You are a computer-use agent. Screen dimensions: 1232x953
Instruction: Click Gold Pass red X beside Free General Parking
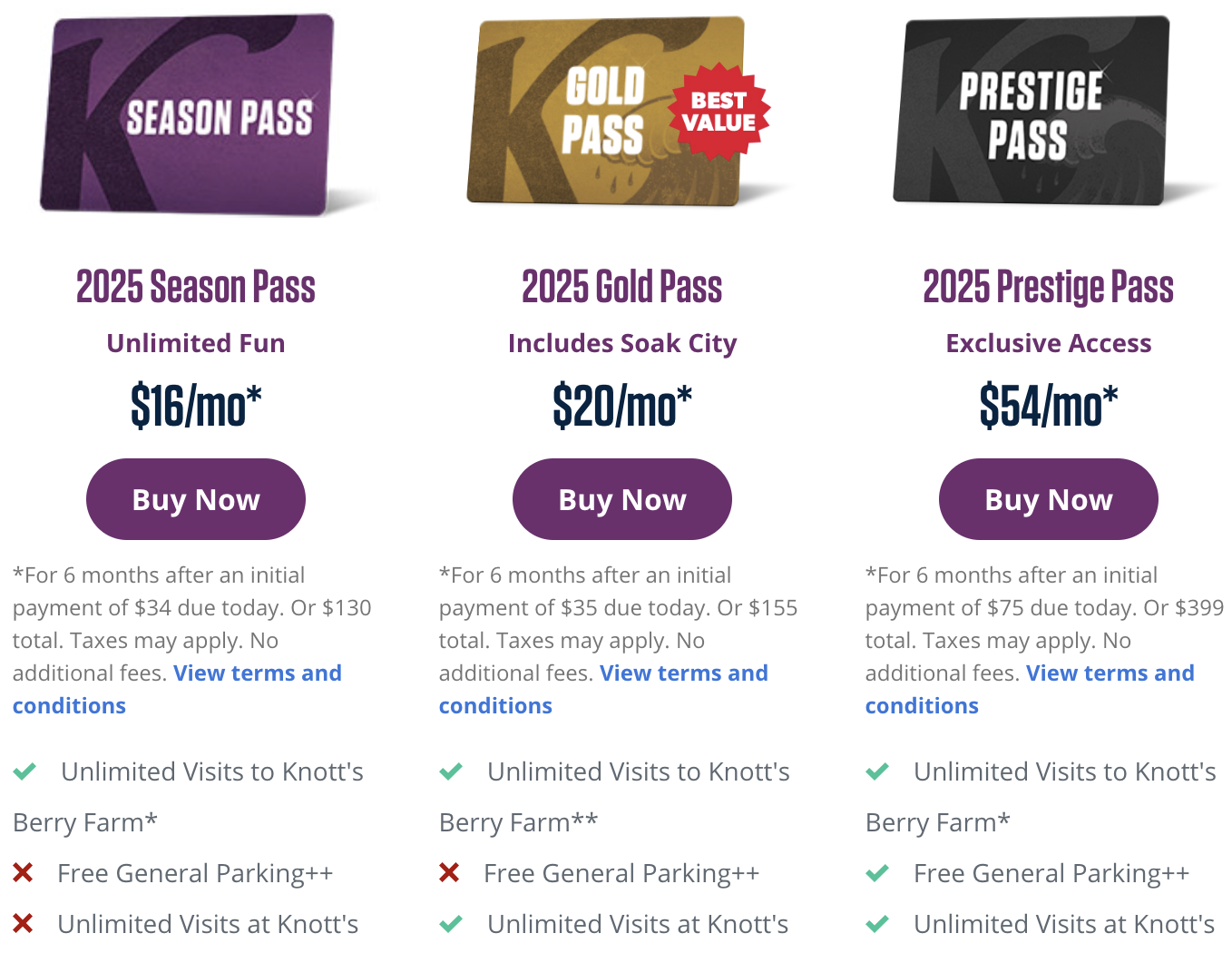449,873
